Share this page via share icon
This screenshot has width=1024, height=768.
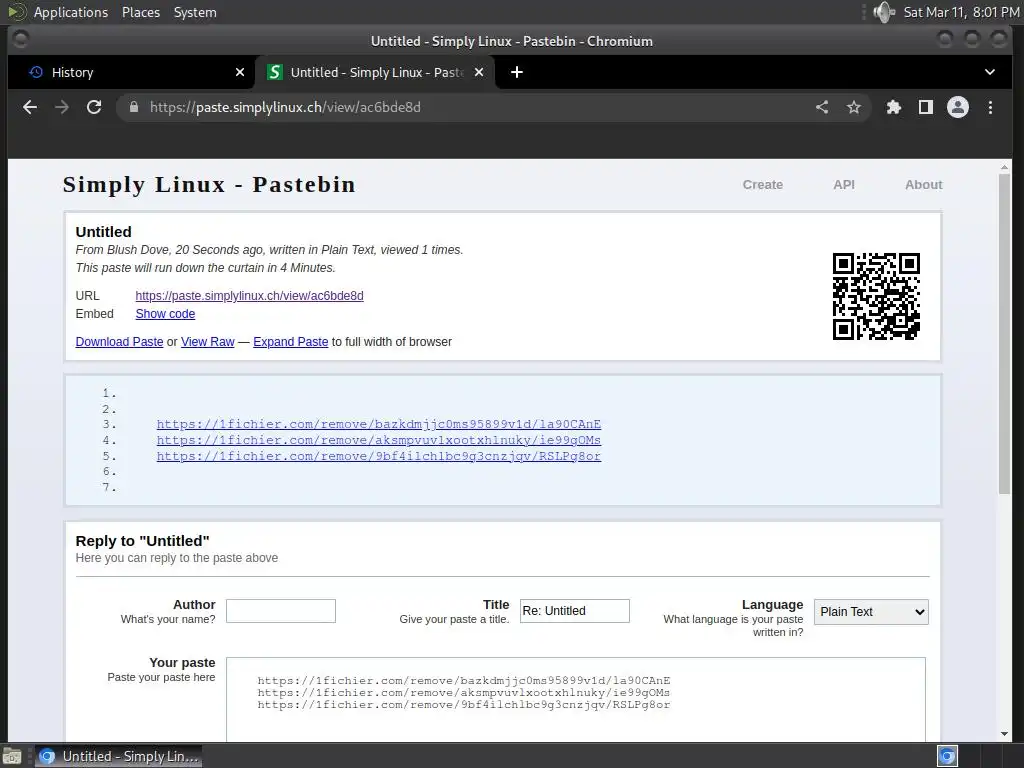tap(822, 107)
